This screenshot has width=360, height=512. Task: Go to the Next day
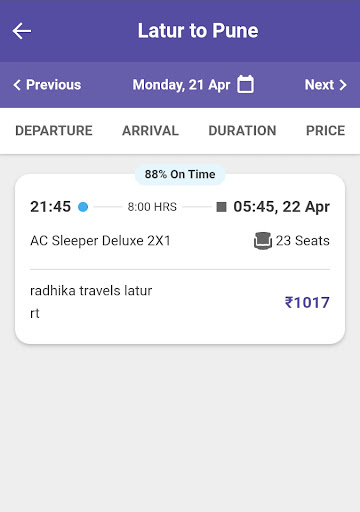(326, 85)
